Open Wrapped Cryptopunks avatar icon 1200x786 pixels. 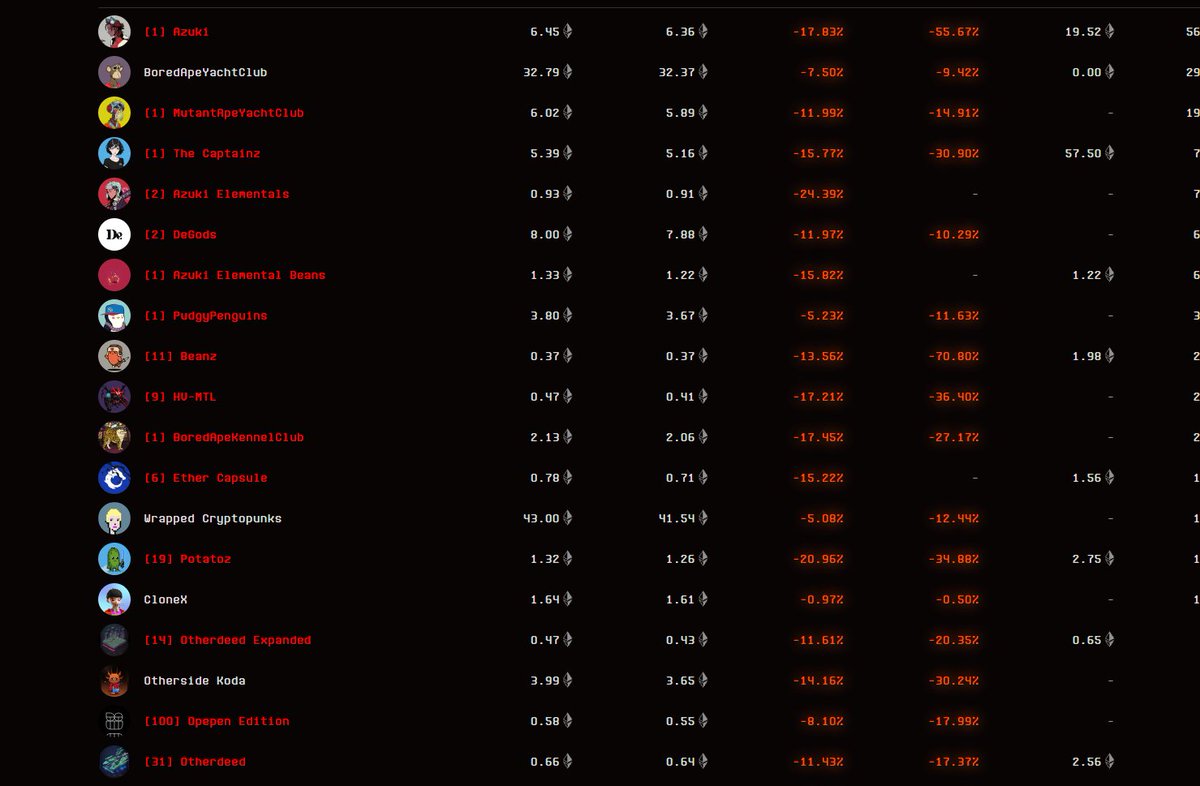(x=114, y=518)
